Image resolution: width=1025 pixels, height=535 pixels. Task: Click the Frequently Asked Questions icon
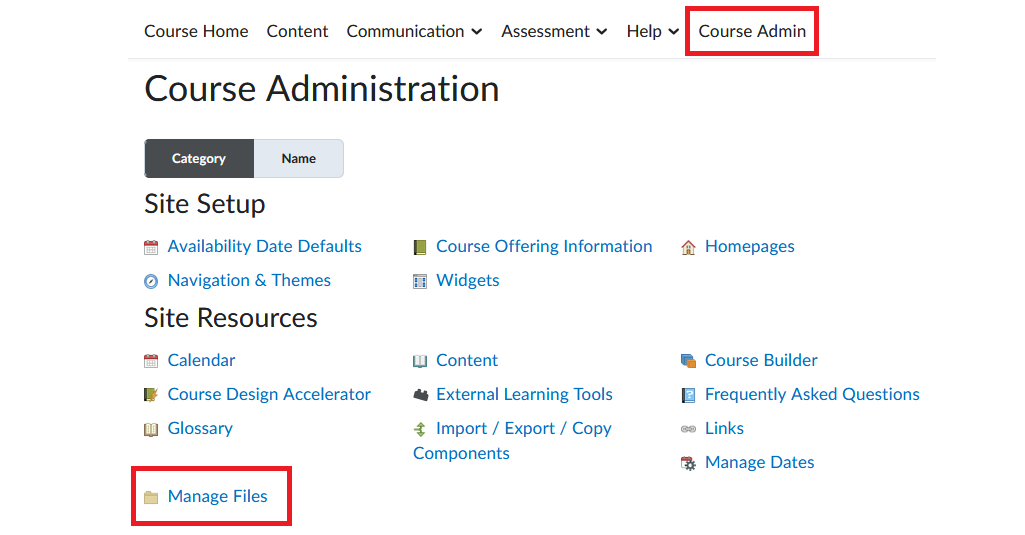pyautogui.click(x=688, y=395)
